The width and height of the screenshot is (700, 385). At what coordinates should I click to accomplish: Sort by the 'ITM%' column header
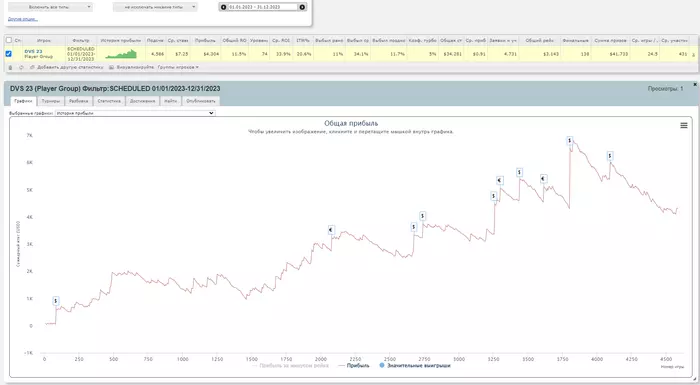pos(303,40)
